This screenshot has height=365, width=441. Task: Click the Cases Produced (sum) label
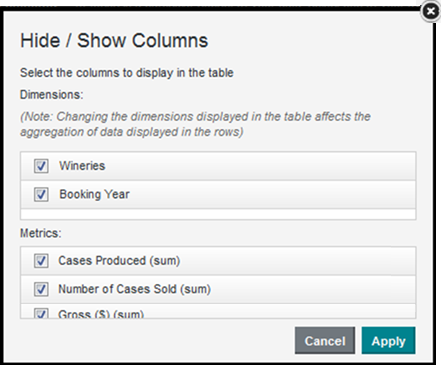[x=119, y=261]
